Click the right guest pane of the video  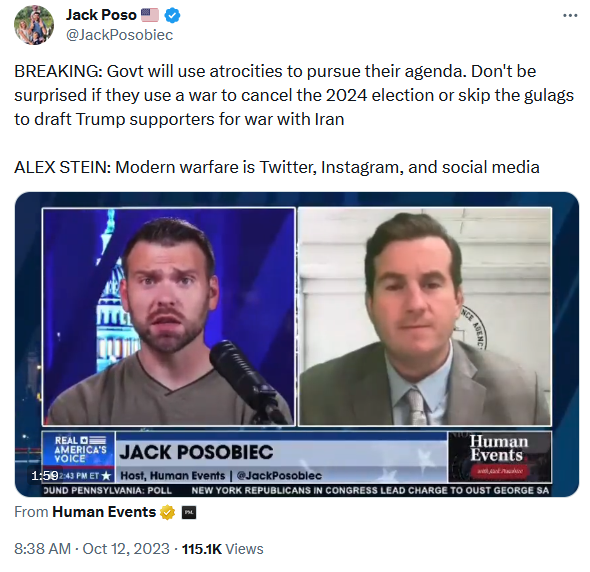425,316
